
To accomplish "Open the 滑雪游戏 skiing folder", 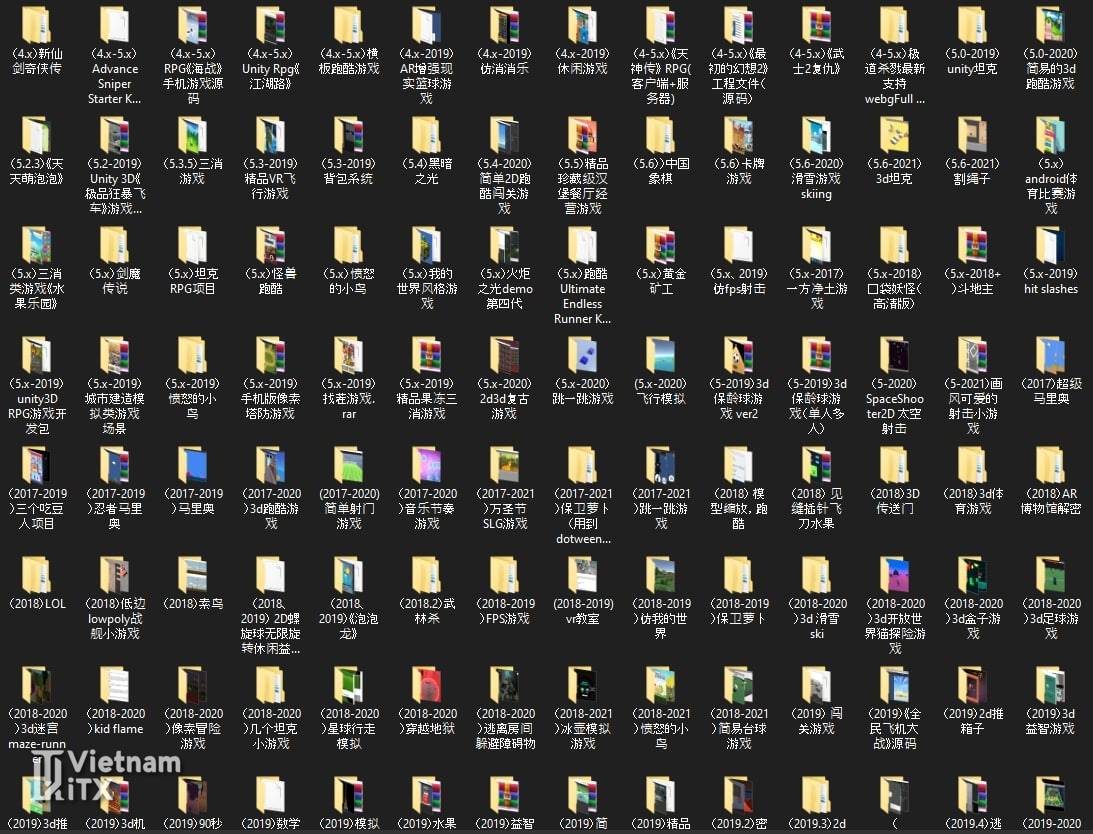I will [x=816, y=136].
